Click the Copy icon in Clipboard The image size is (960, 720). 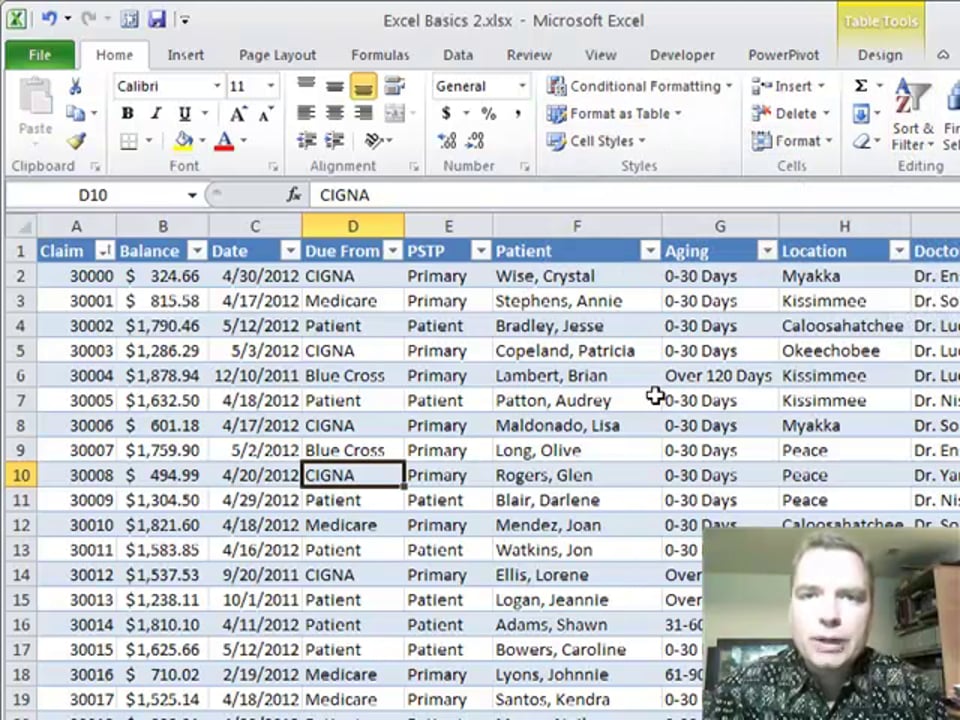coord(75,113)
